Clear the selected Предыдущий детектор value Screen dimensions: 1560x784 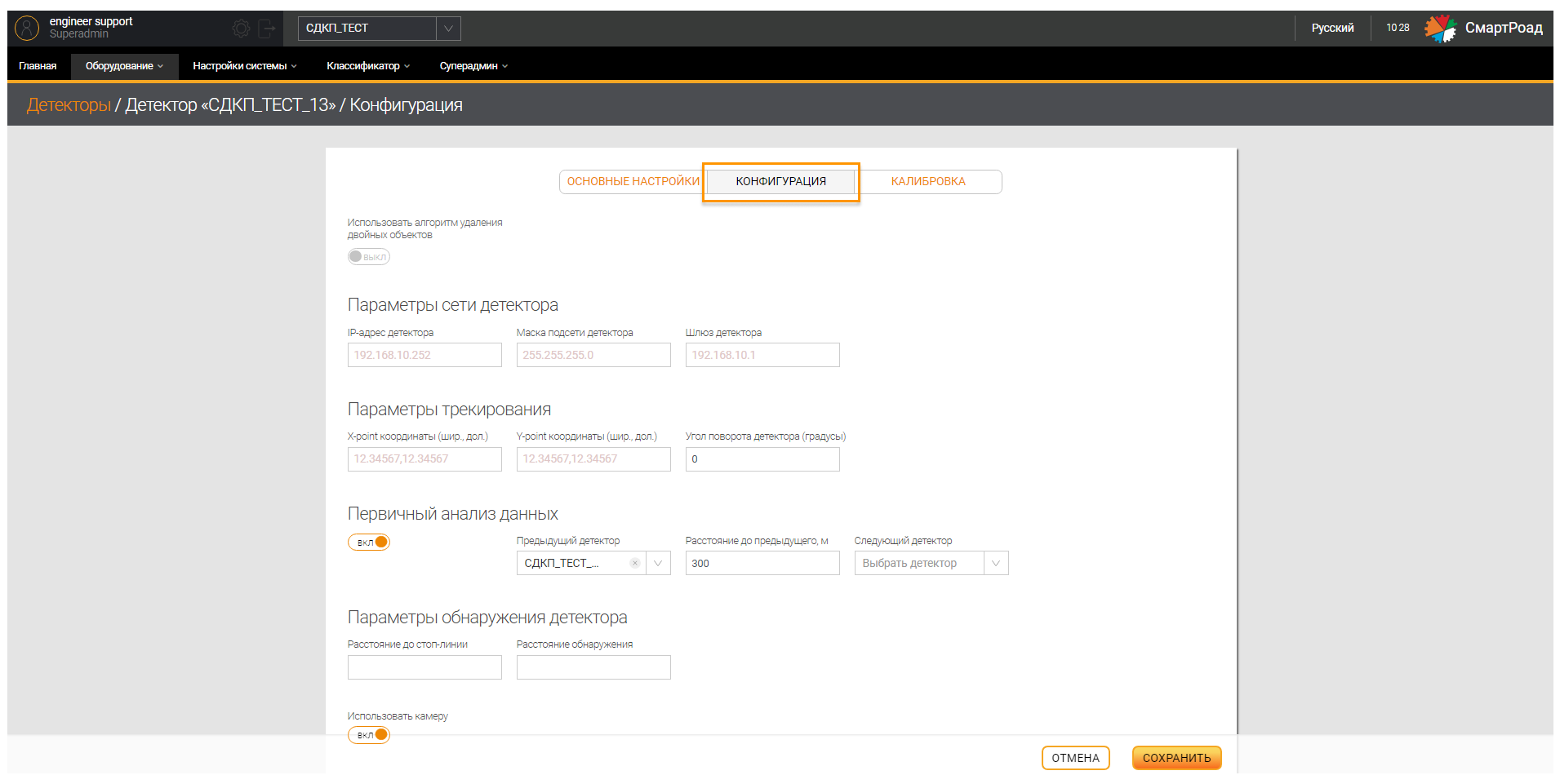[635, 563]
